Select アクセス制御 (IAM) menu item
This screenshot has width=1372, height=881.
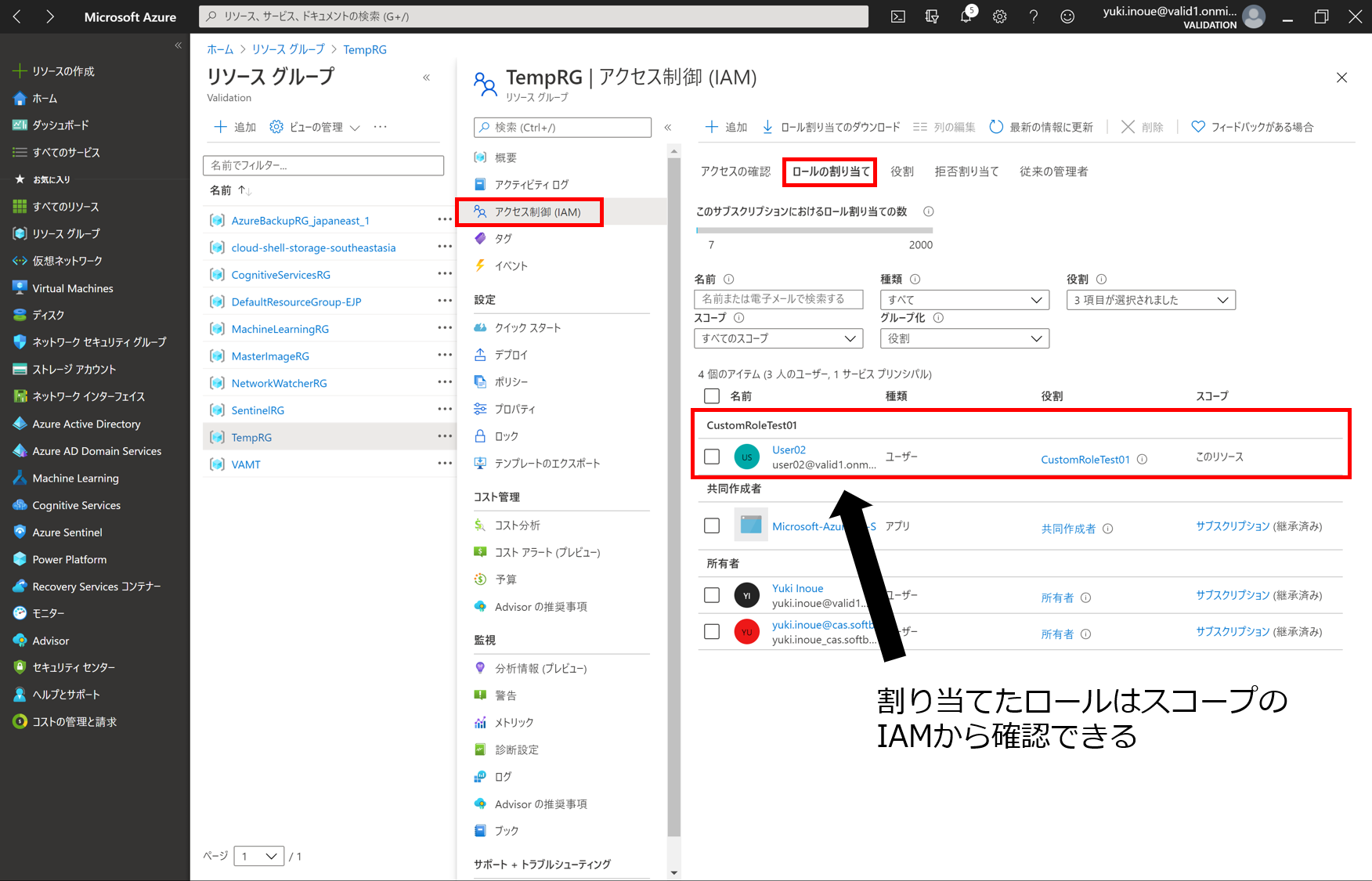click(561, 212)
